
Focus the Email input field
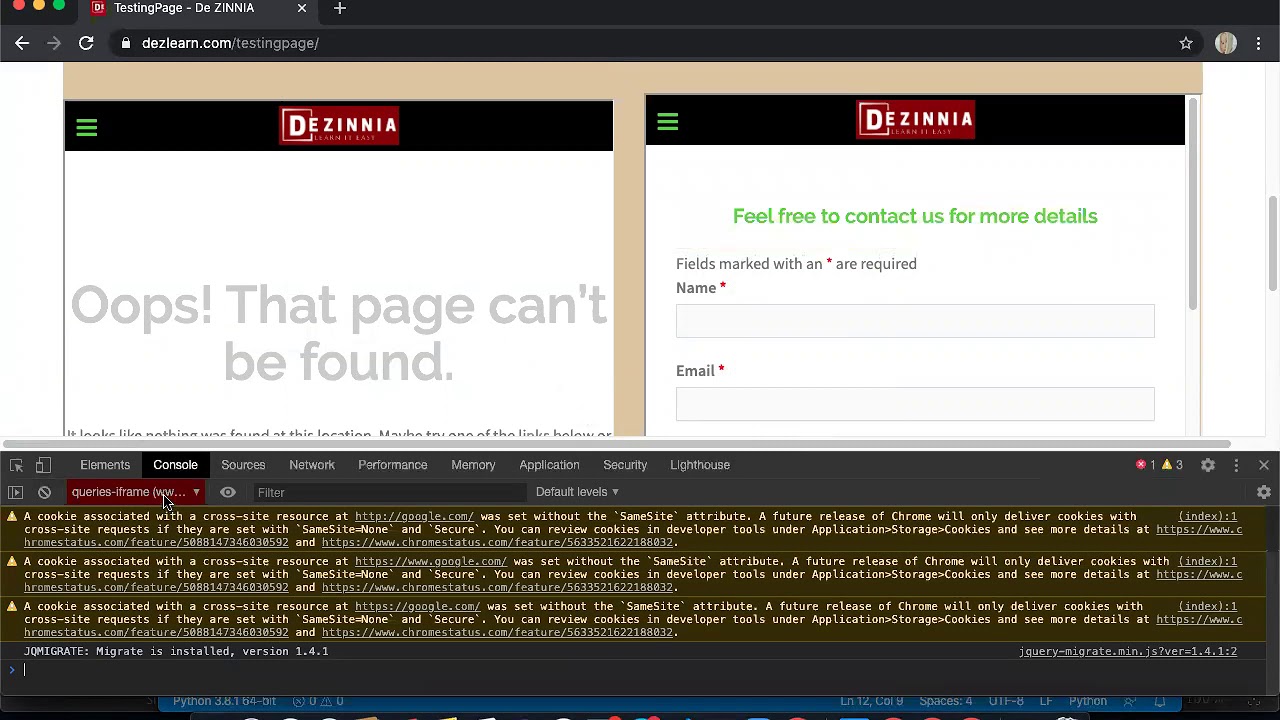pos(915,404)
